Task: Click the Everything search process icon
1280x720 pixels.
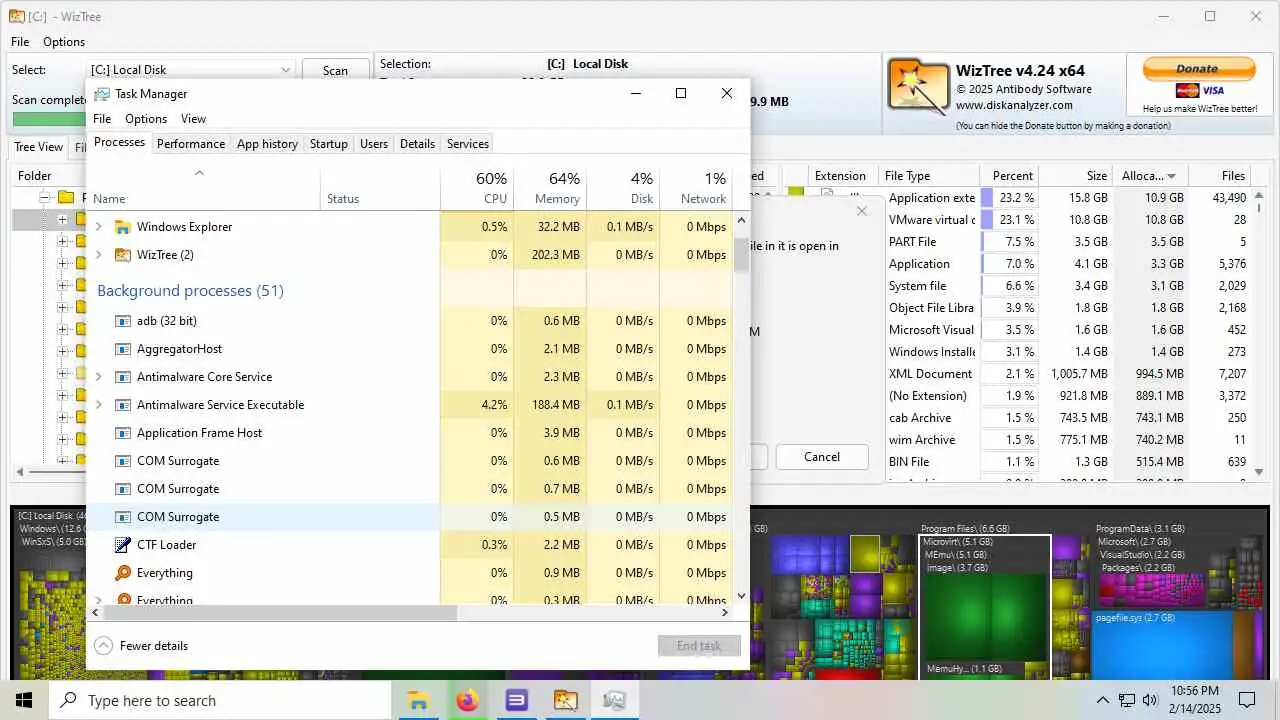Action: click(x=123, y=573)
